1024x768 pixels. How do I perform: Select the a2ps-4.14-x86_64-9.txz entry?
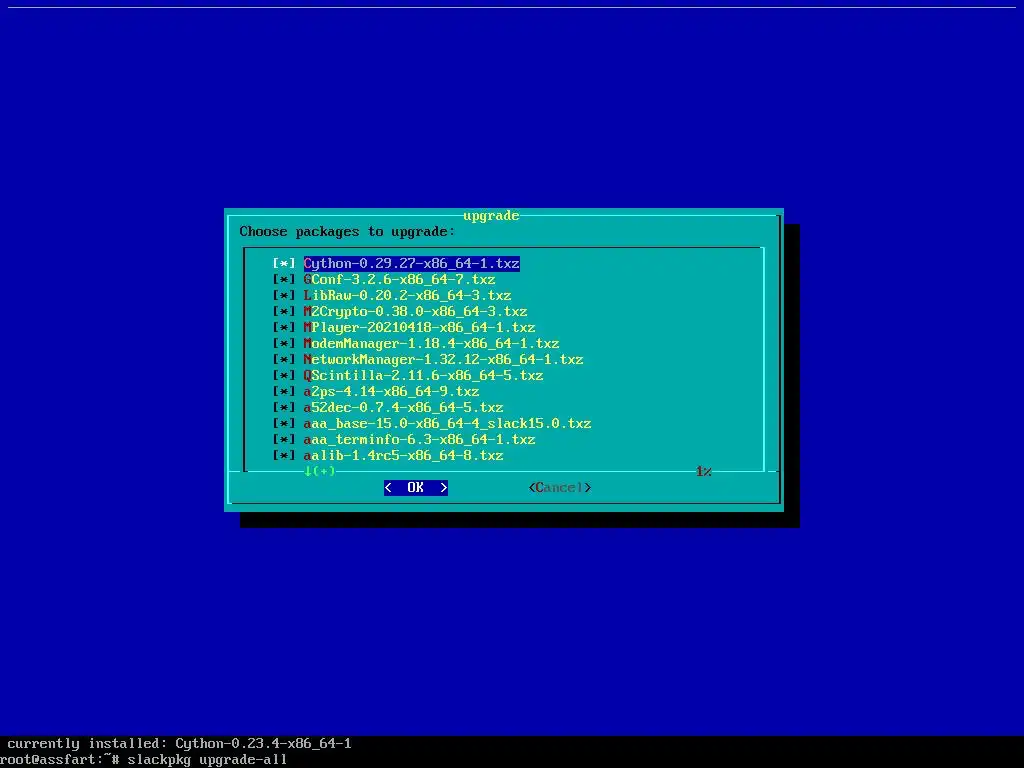tap(391, 391)
